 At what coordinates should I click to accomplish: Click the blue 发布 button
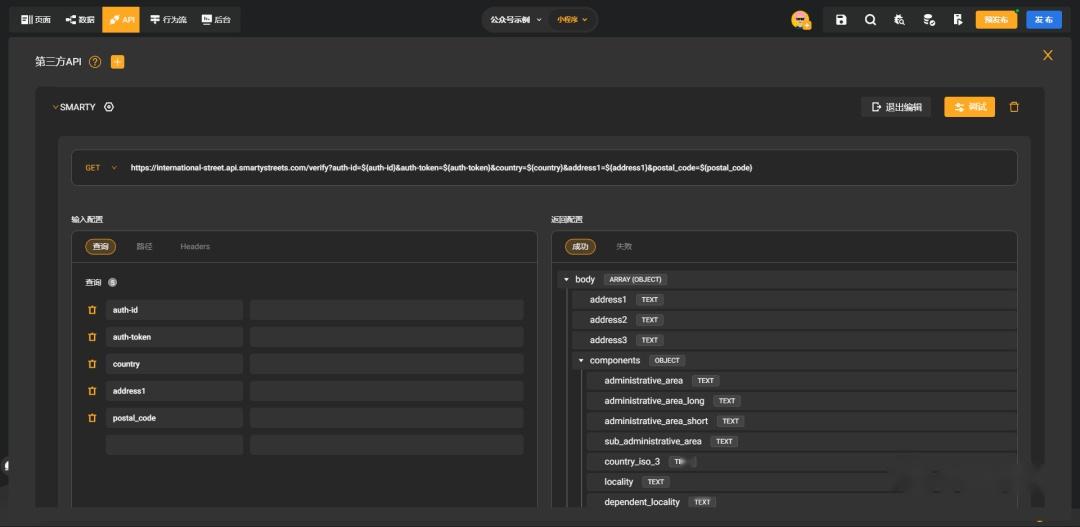(x=1043, y=20)
